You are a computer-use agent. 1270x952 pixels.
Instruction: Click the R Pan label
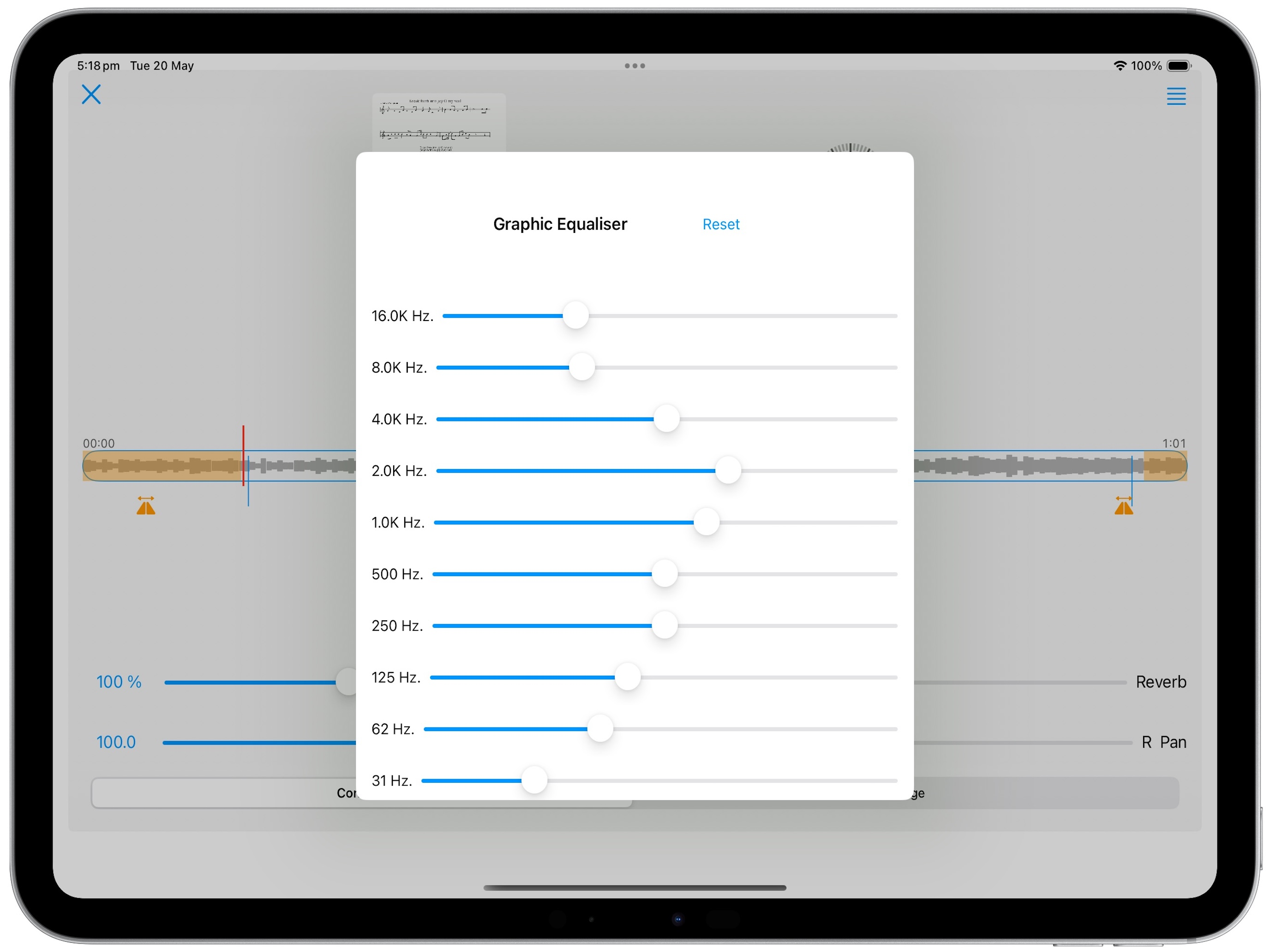coord(1163,742)
